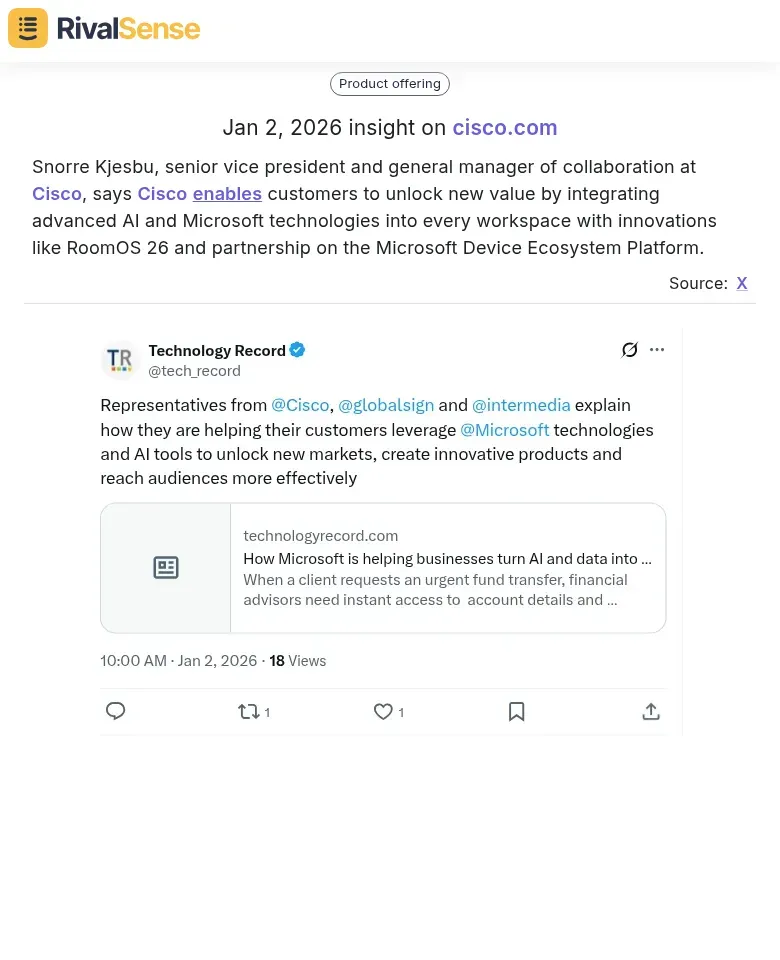
Task: Follow the @globalsign mention link
Action: coord(386,405)
